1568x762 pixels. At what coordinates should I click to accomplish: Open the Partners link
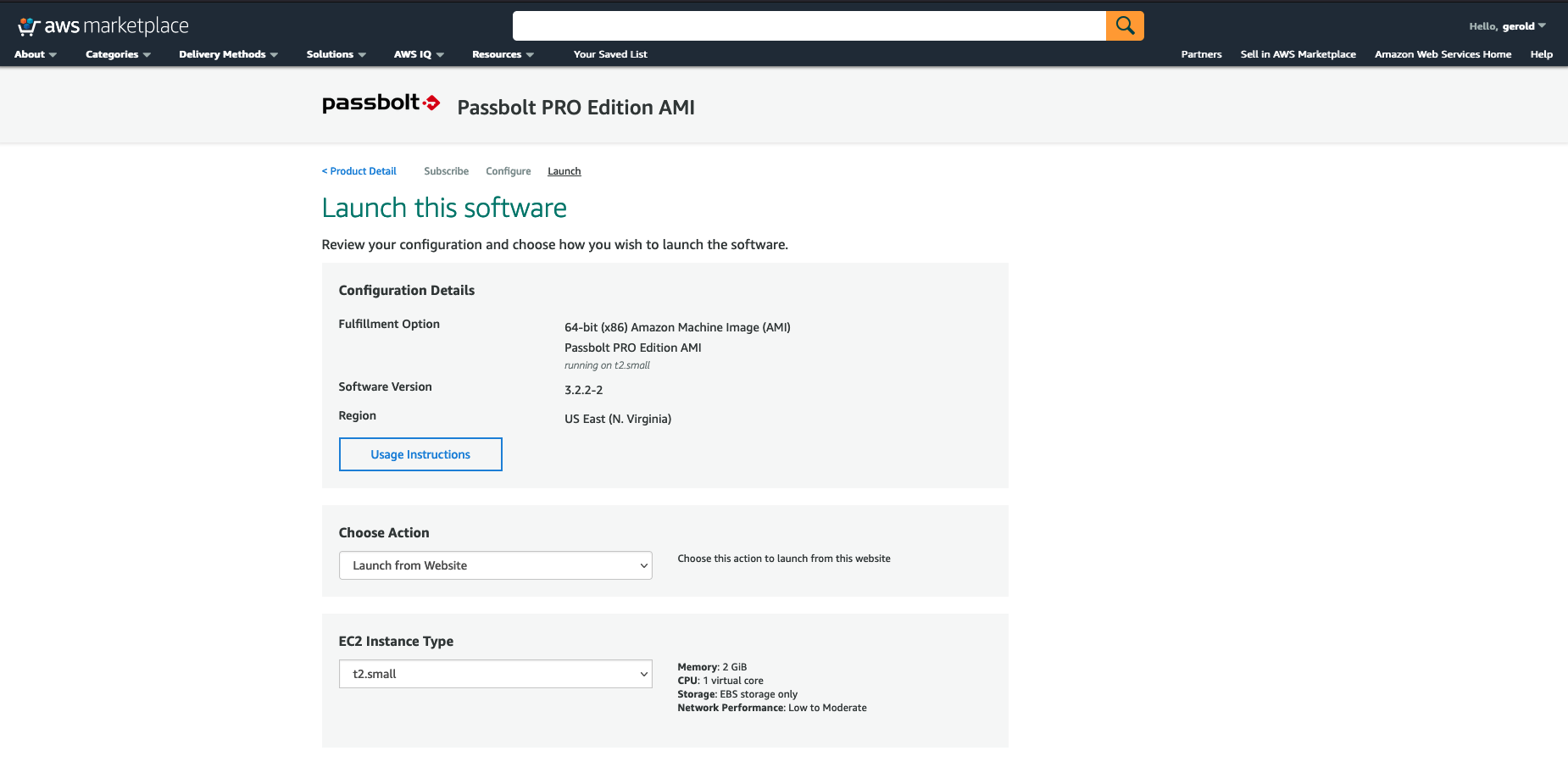[1201, 54]
